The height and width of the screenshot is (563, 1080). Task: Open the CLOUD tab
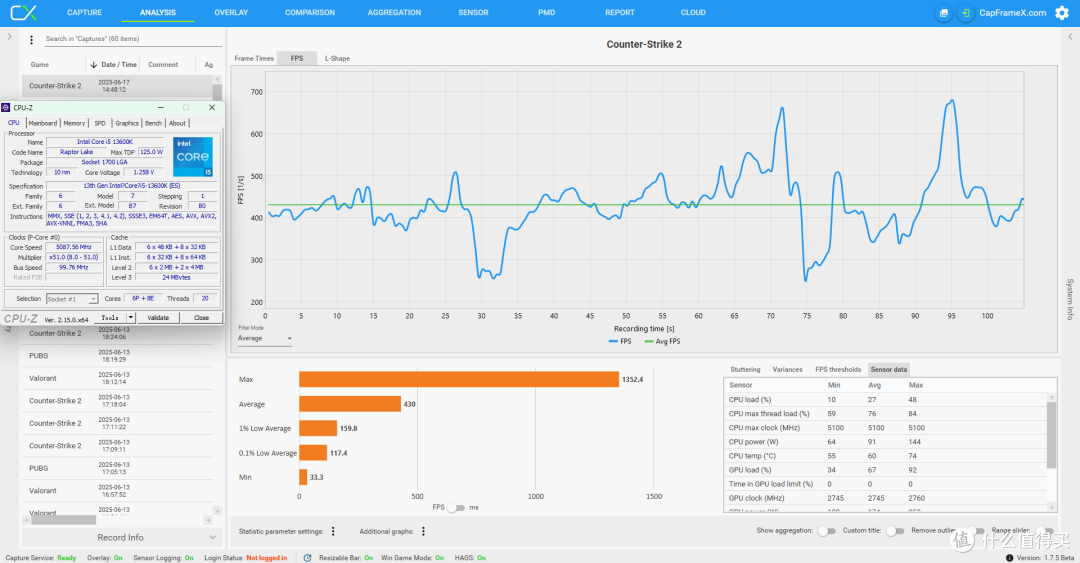coord(693,12)
